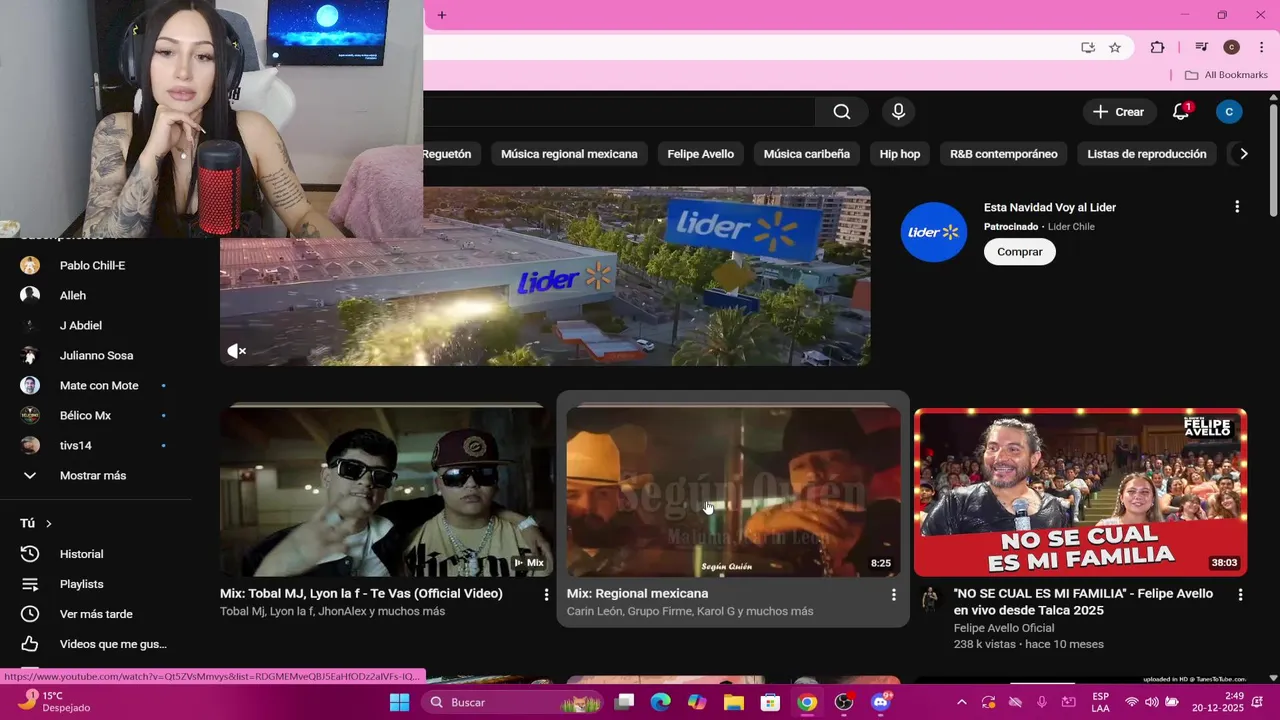The height and width of the screenshot is (720, 1280).
Task: Open options for Tobal MJ mix
Action: coord(546,594)
